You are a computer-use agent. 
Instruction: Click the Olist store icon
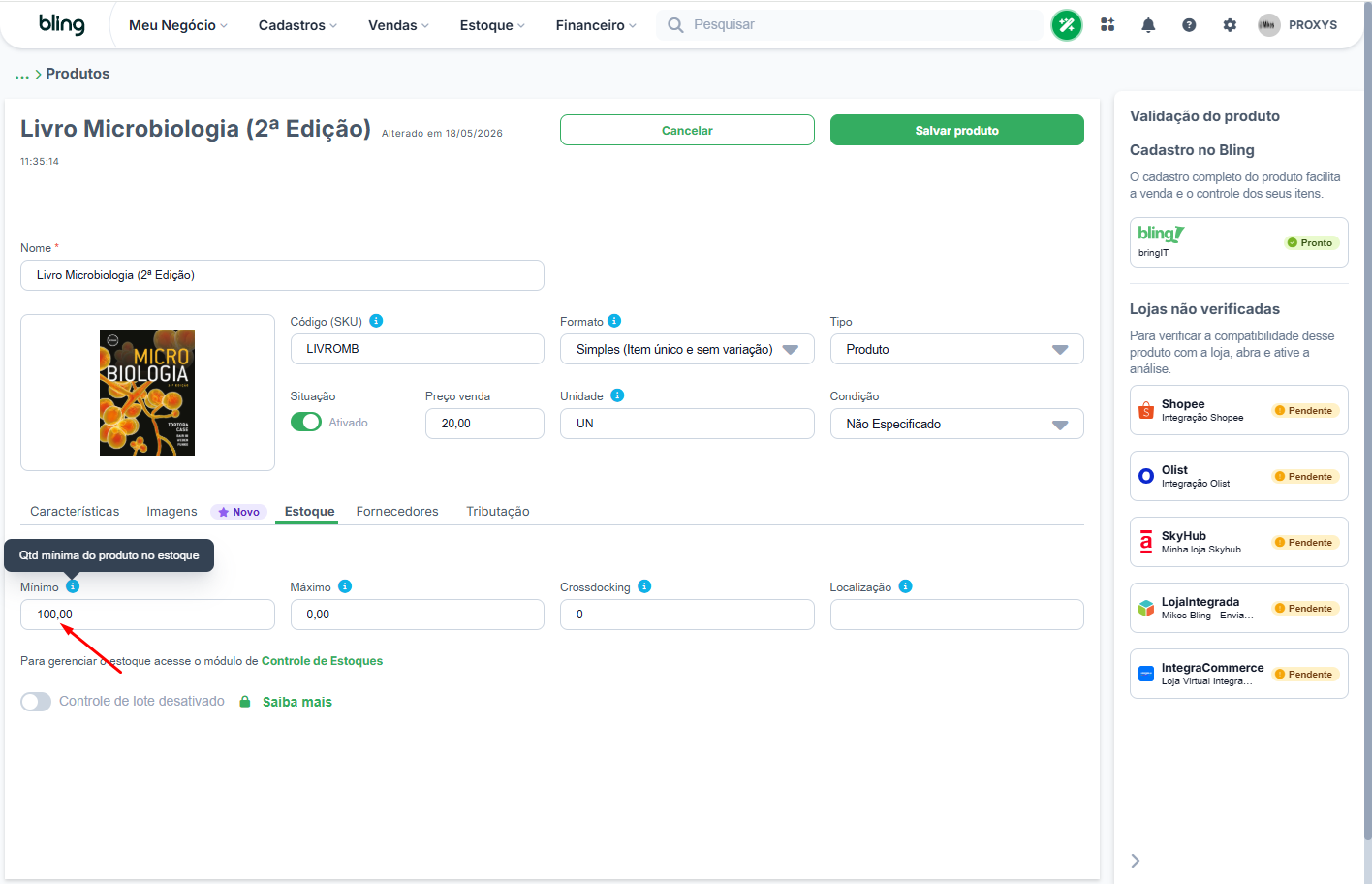(x=1146, y=476)
